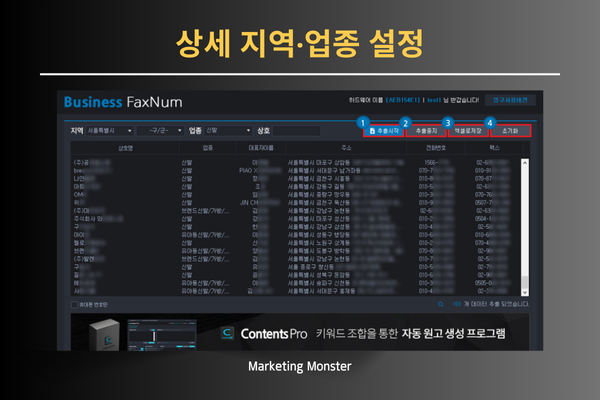Select the row with address 강남구 삼성동
This screenshot has width=600, height=400.
(x=296, y=227)
